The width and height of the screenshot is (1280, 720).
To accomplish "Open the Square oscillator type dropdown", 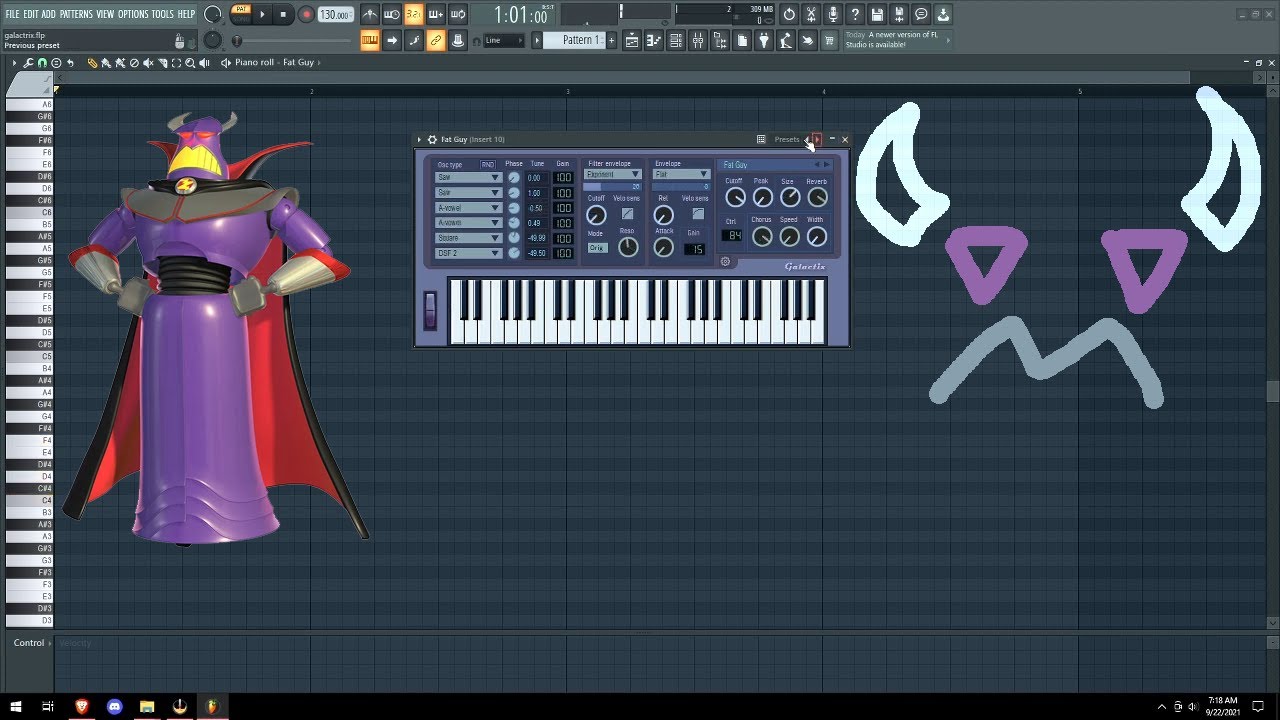I will point(469,238).
